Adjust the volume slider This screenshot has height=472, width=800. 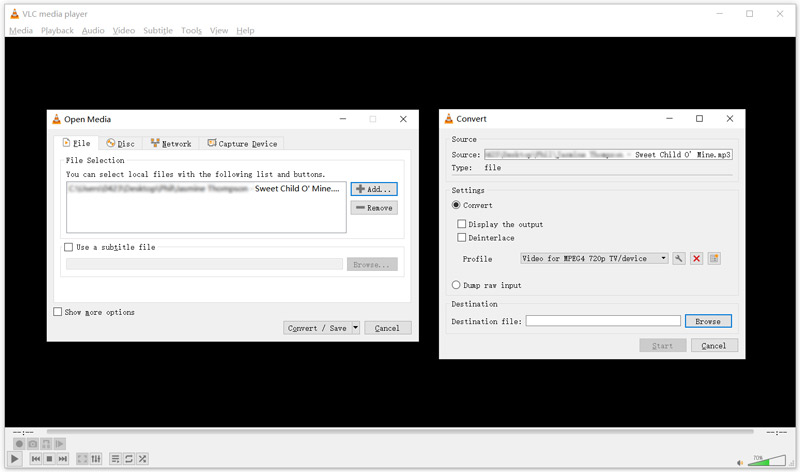pyautogui.click(x=767, y=460)
